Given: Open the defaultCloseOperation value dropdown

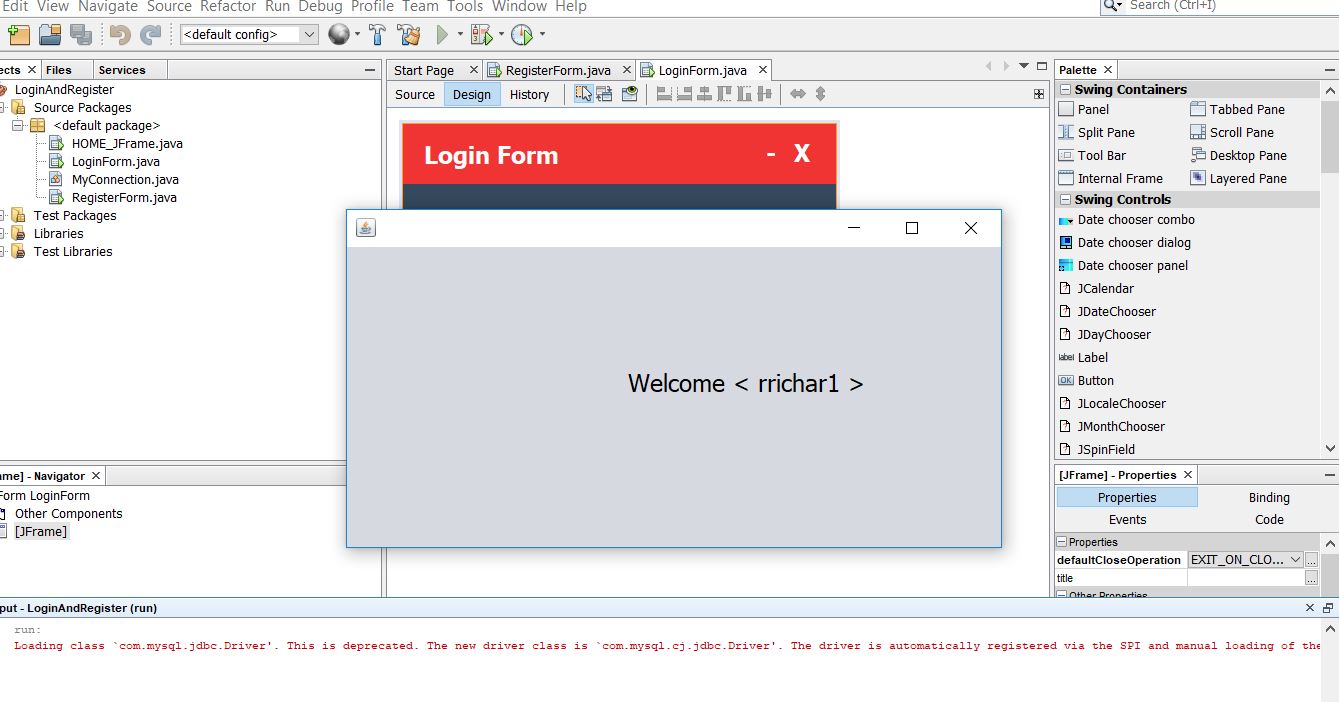Looking at the screenshot, I should (1291, 560).
